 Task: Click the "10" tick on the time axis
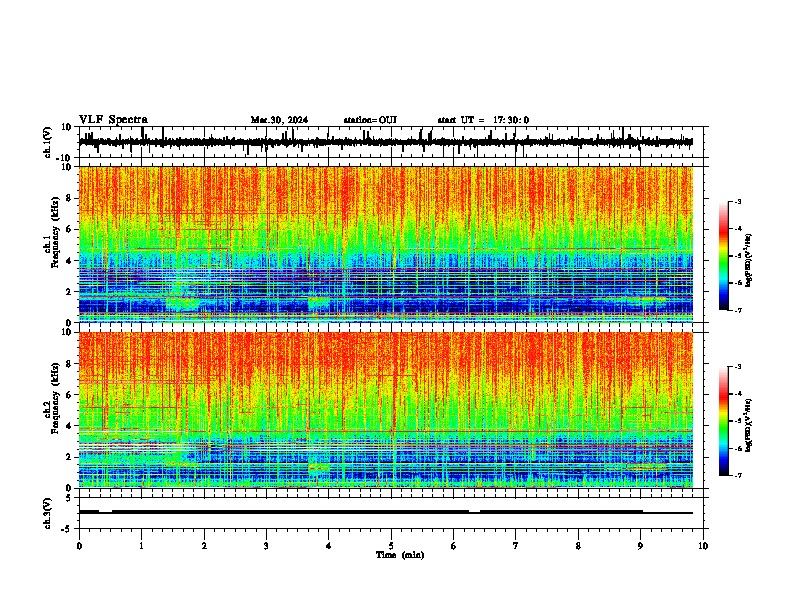point(703,546)
